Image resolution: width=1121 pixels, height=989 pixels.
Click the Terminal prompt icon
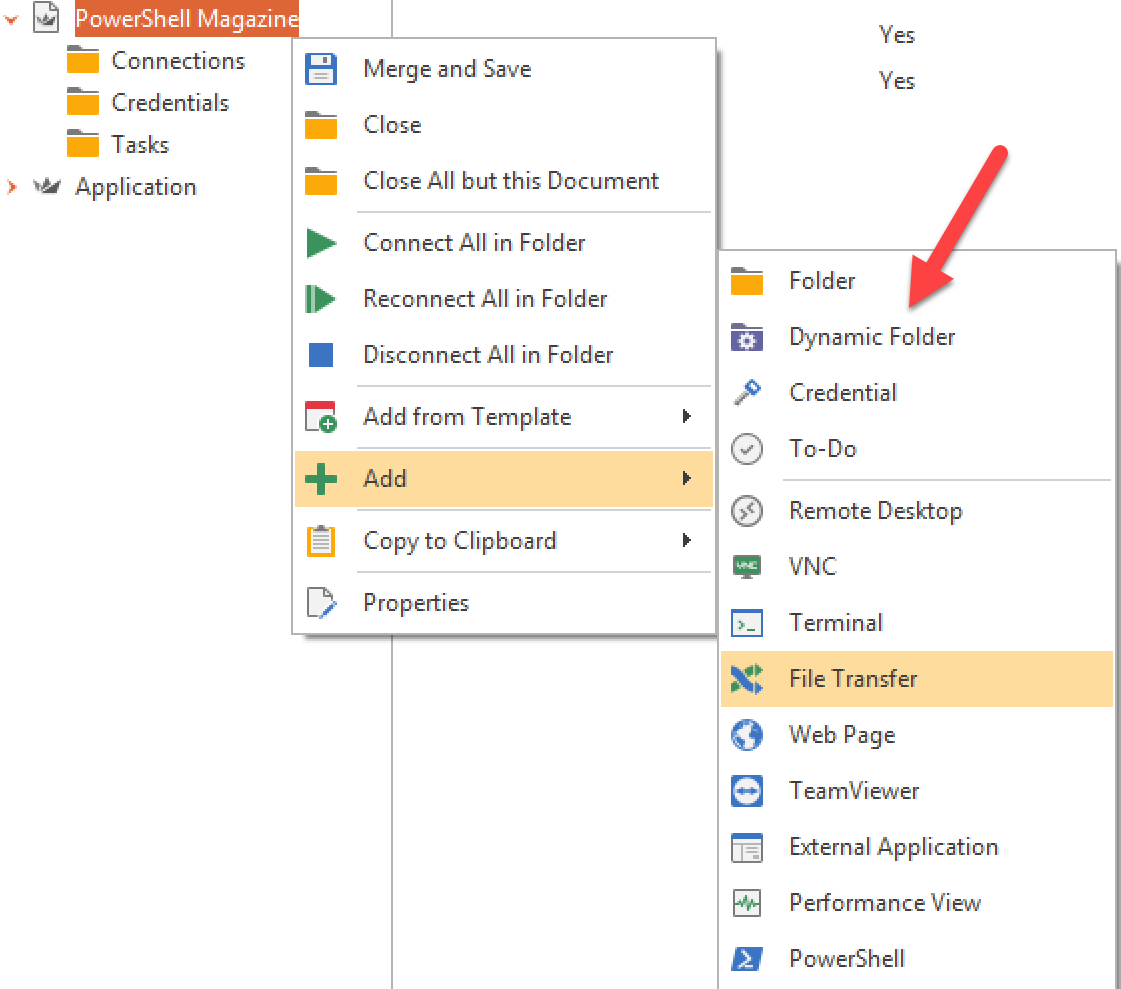click(x=747, y=623)
